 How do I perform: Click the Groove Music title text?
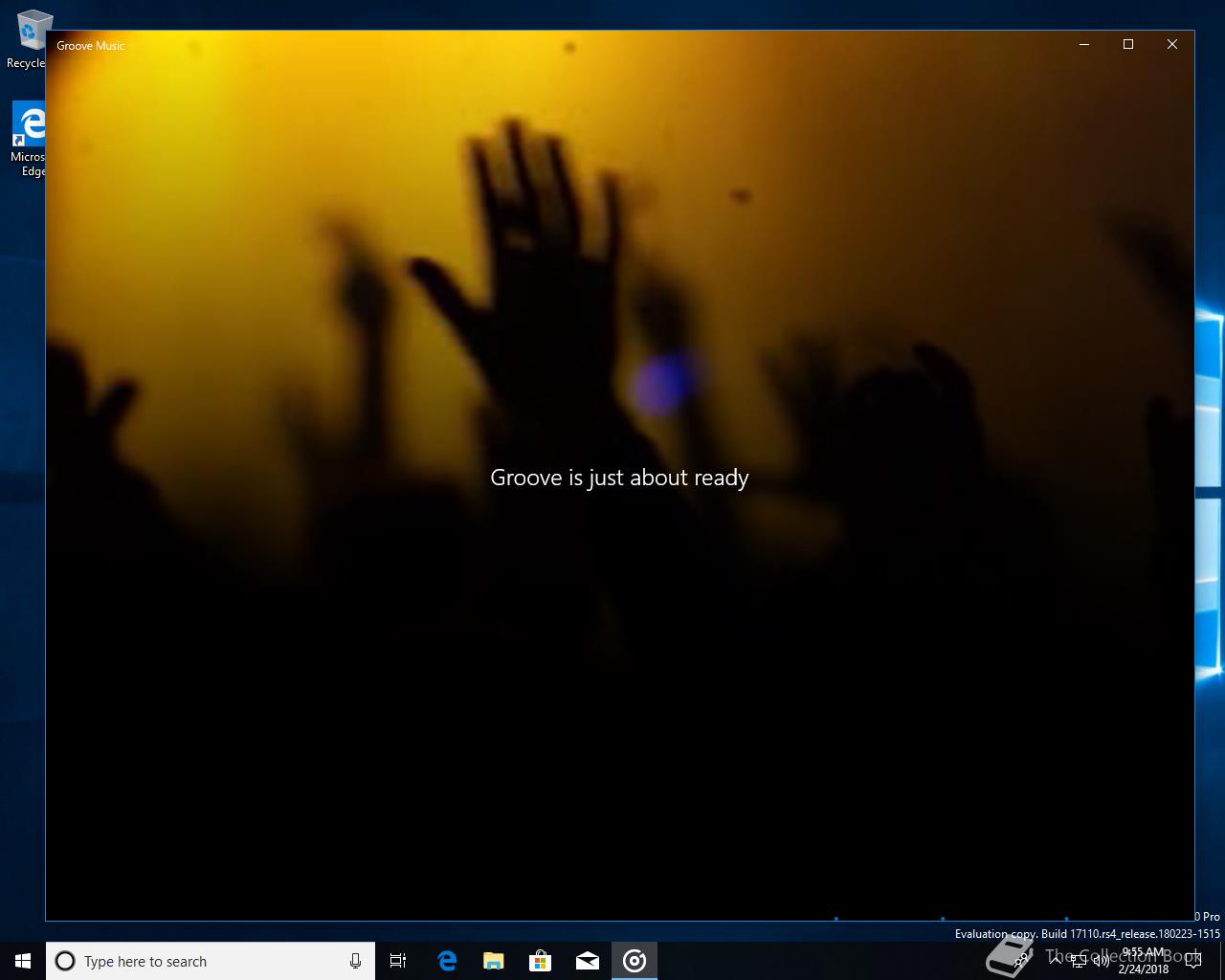pos(91,45)
